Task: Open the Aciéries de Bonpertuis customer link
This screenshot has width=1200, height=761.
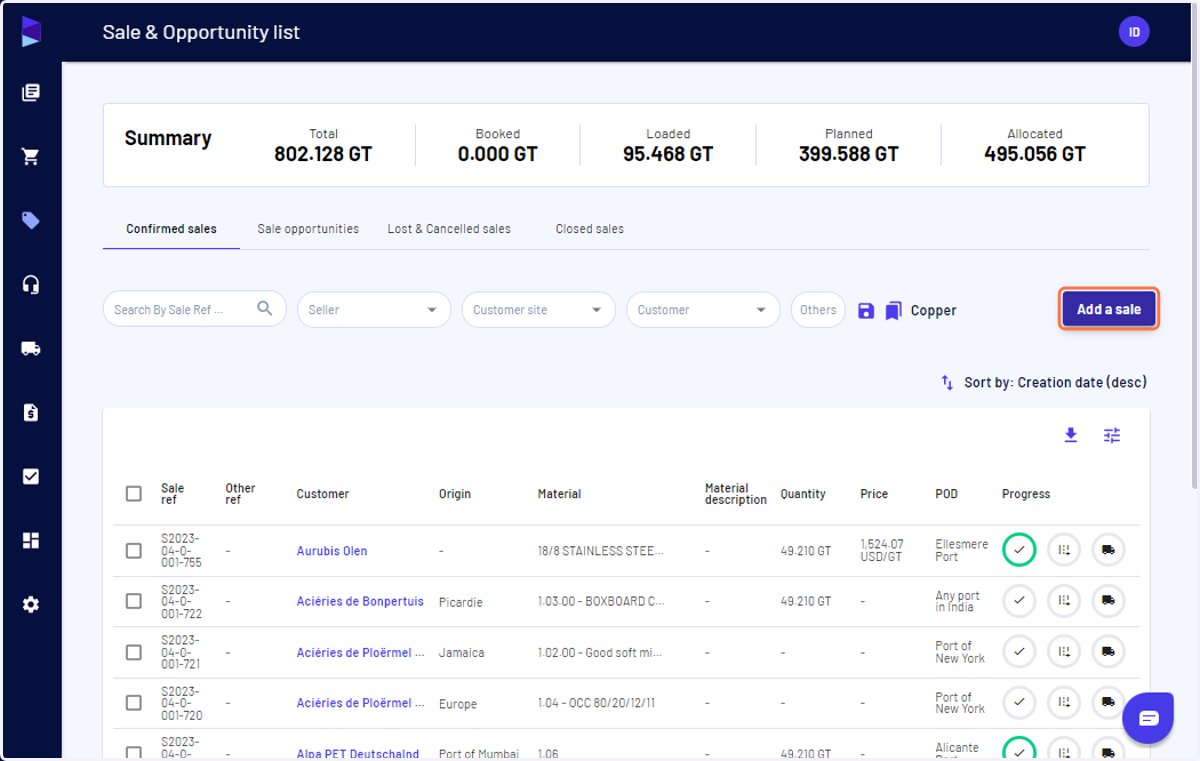Action: click(360, 602)
